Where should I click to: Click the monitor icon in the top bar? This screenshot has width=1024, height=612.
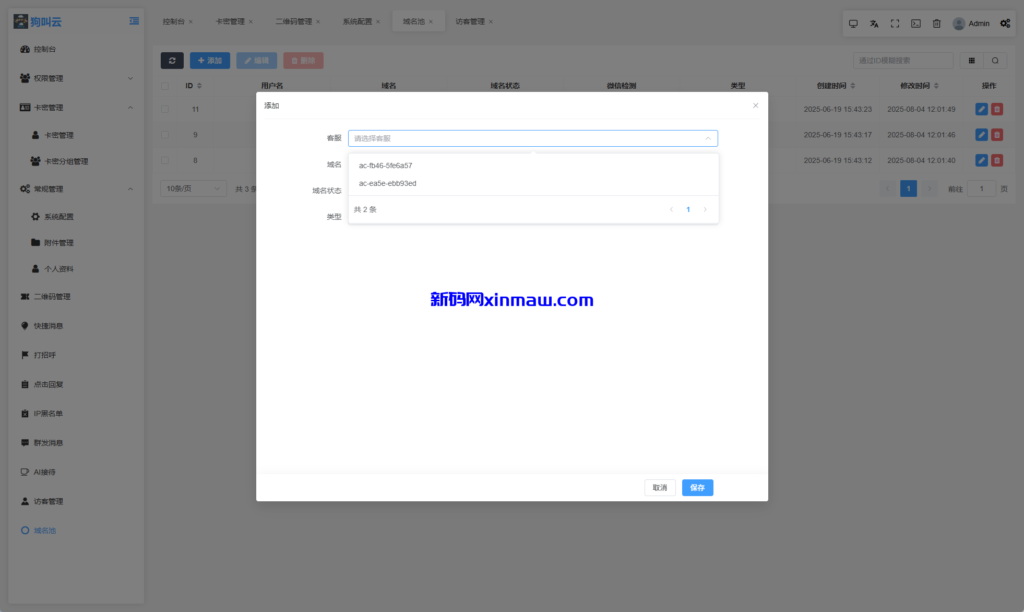[x=853, y=23]
